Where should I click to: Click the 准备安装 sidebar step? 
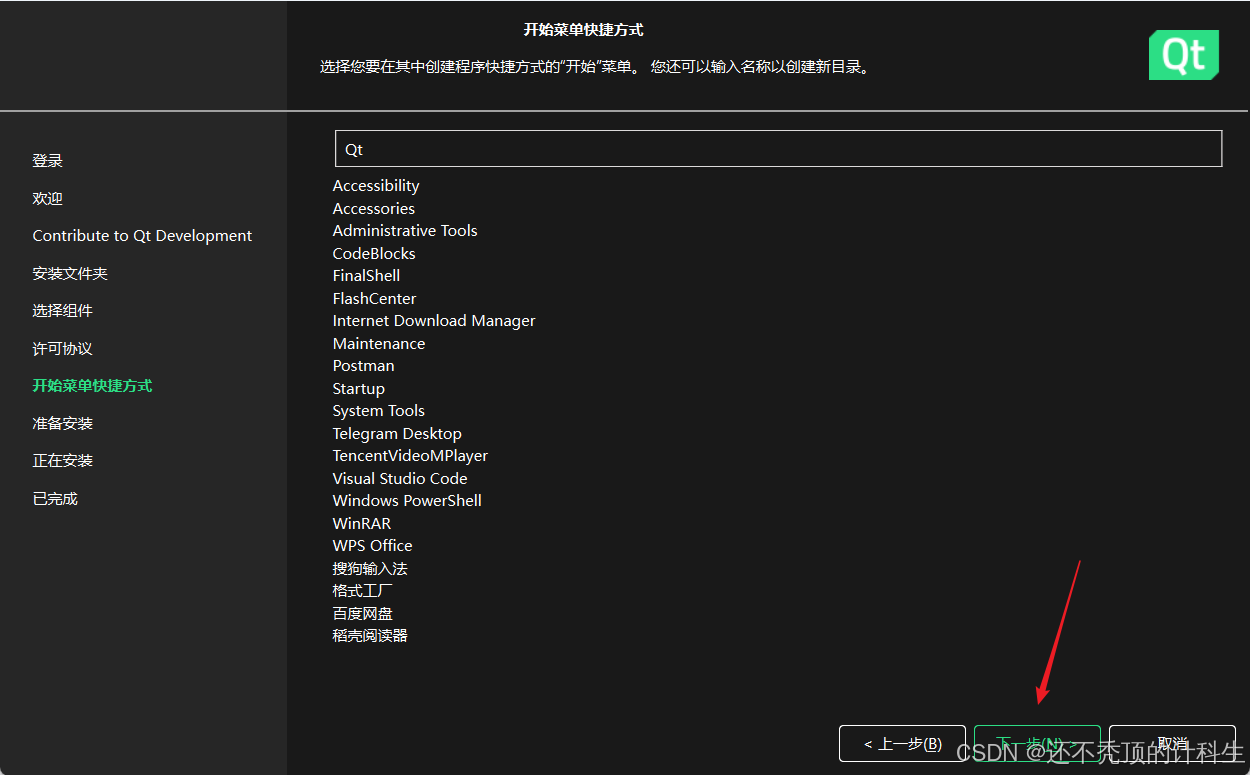click(62, 424)
